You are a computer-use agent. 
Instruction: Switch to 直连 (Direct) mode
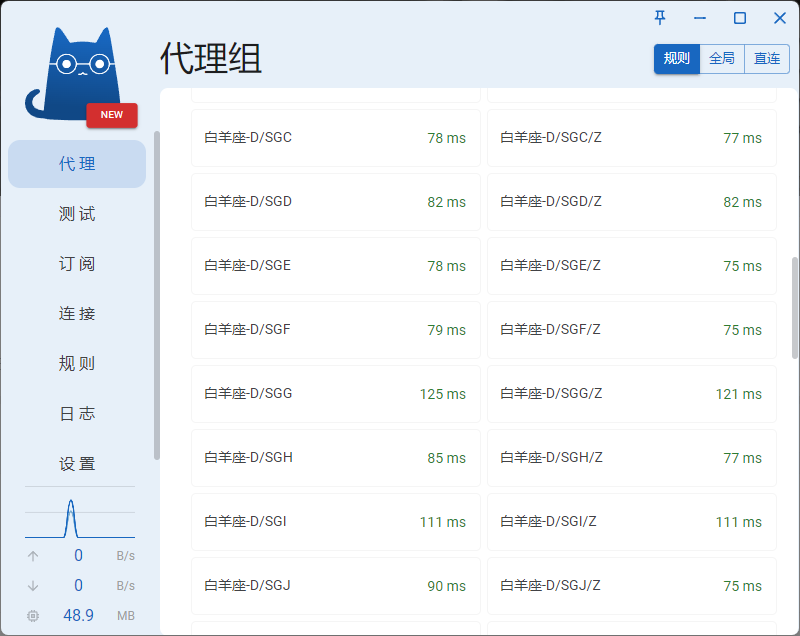[x=767, y=59]
